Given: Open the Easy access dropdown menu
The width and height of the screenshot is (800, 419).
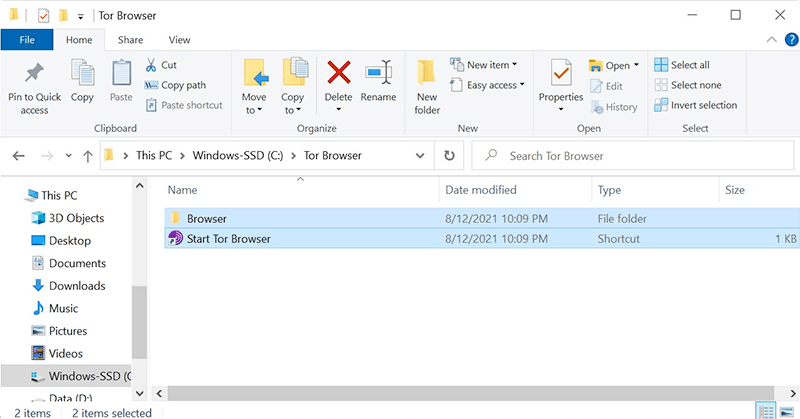Looking at the screenshot, I should 487,85.
